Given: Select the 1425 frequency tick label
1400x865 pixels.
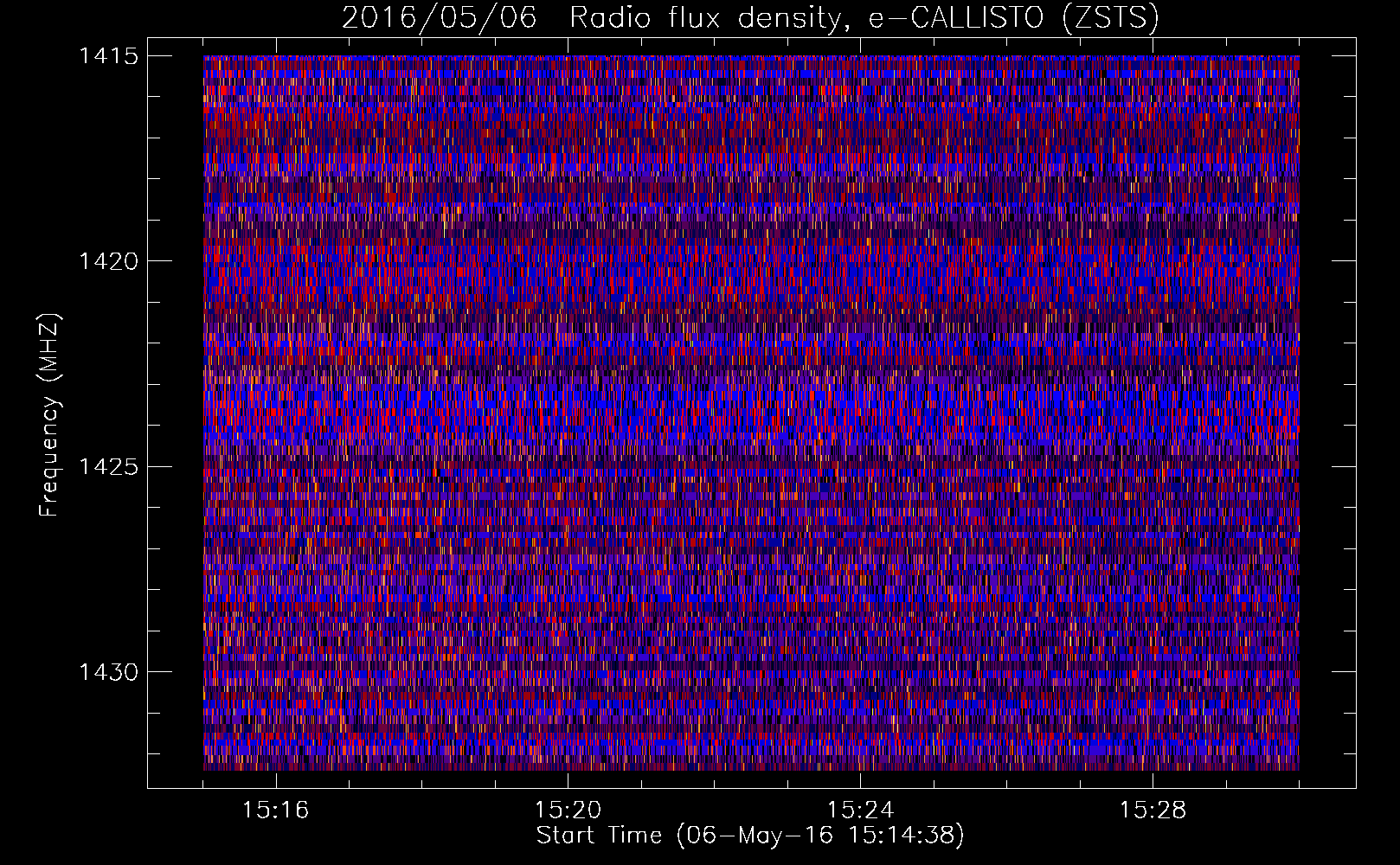Looking at the screenshot, I should coord(109,467).
